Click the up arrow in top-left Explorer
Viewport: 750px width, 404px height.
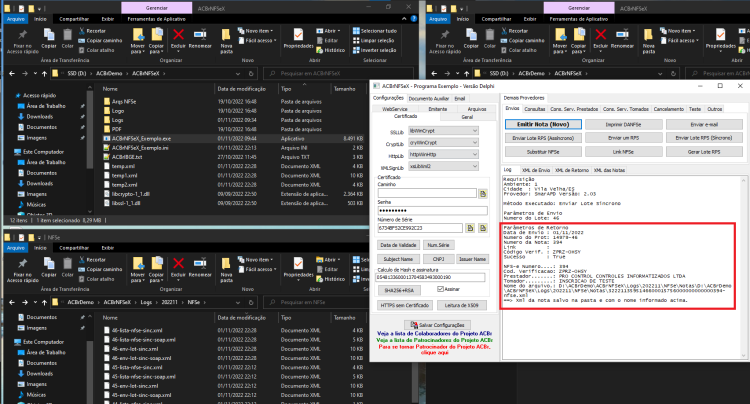(x=44, y=74)
